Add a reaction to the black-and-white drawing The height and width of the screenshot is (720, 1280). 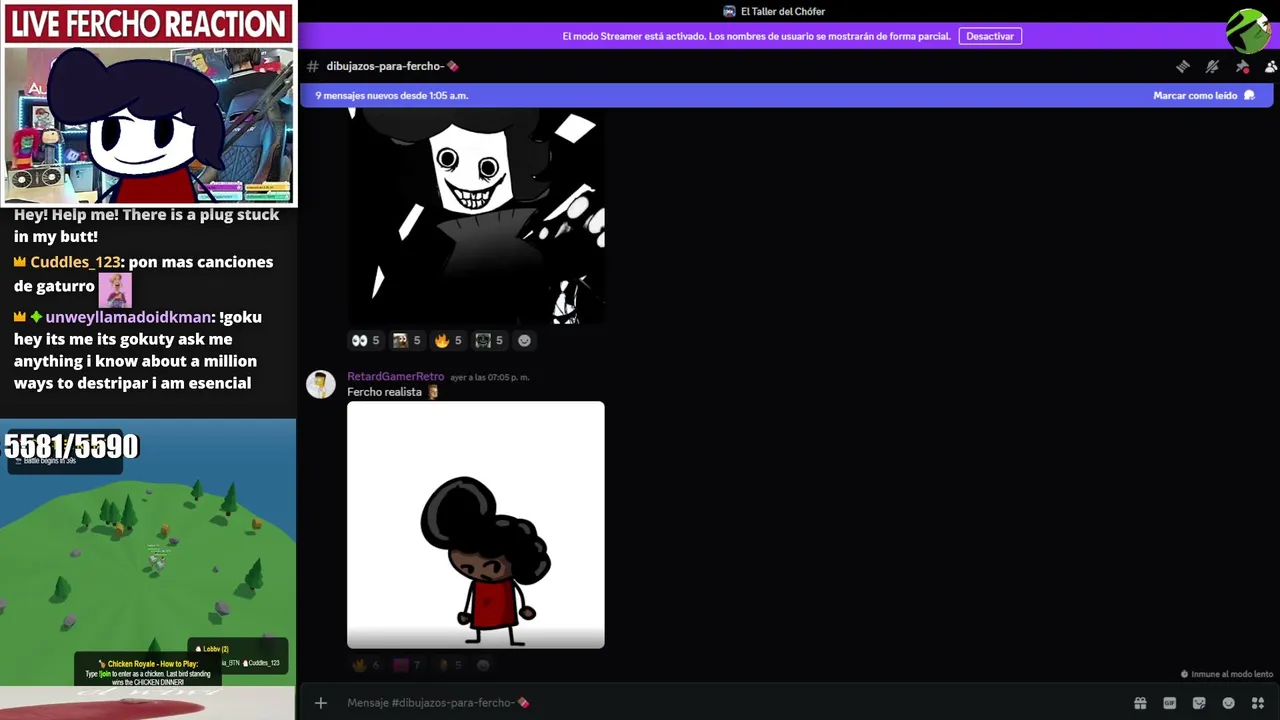[x=524, y=341]
